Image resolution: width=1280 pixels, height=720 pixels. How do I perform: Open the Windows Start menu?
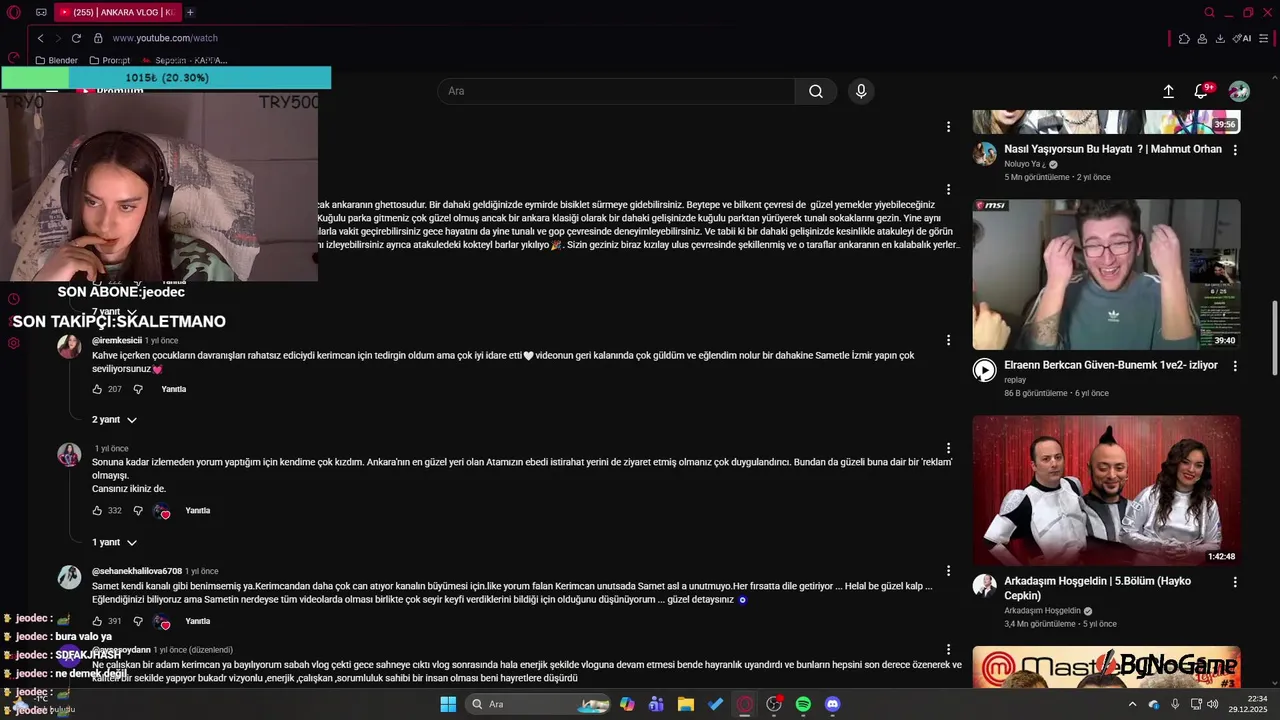(448, 704)
